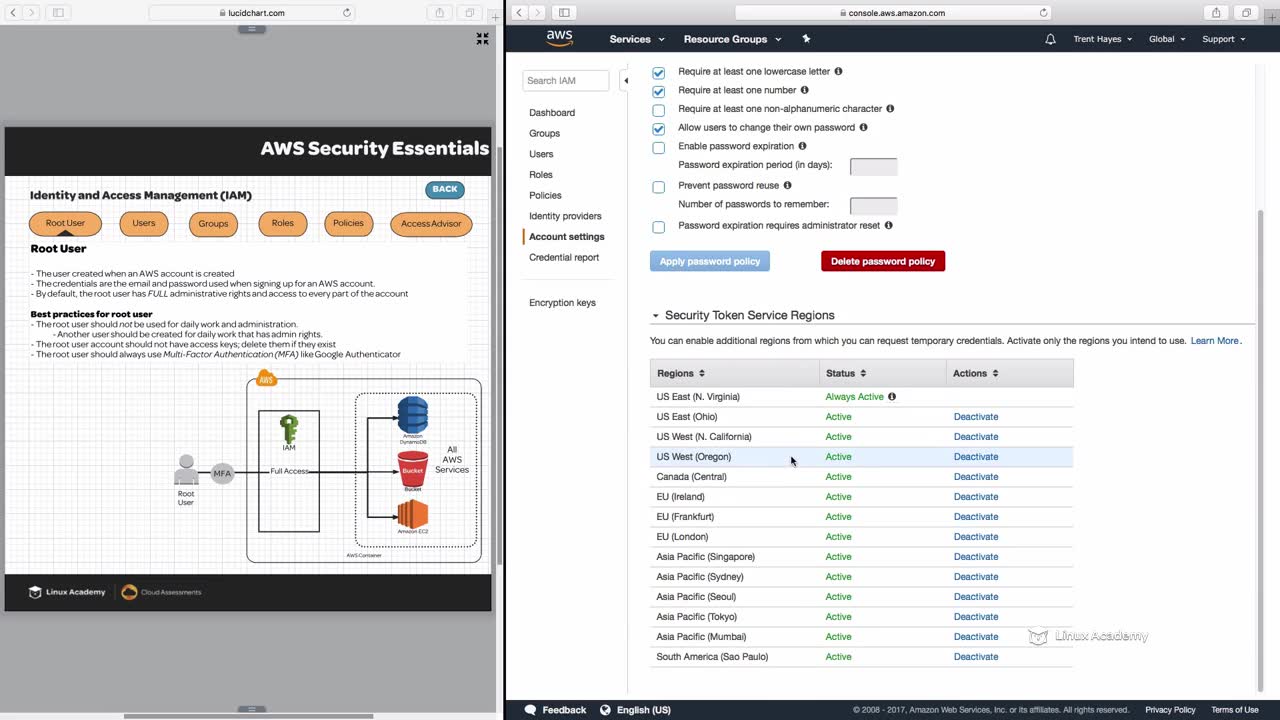Check 'Prevent password reuse'

[x=658, y=187]
